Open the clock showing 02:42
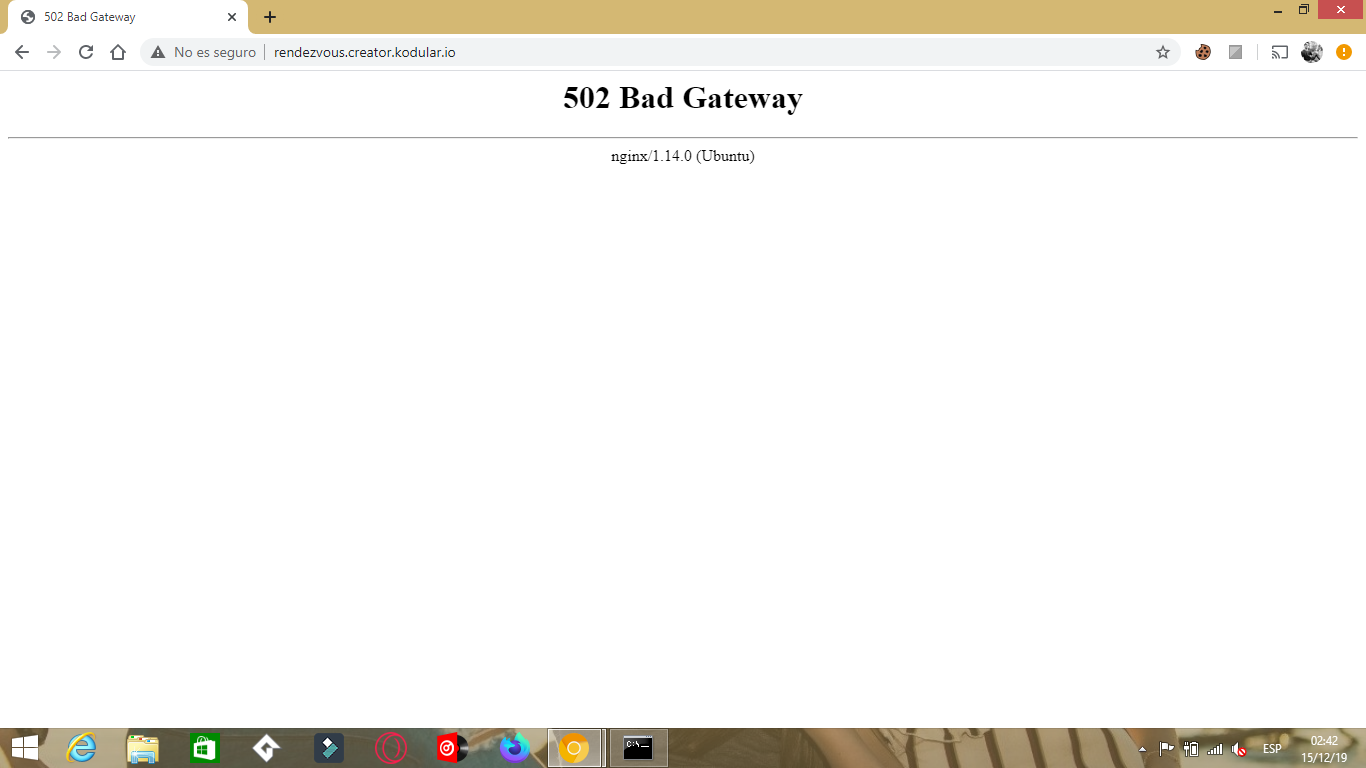Image resolution: width=1366 pixels, height=768 pixels. [1324, 749]
